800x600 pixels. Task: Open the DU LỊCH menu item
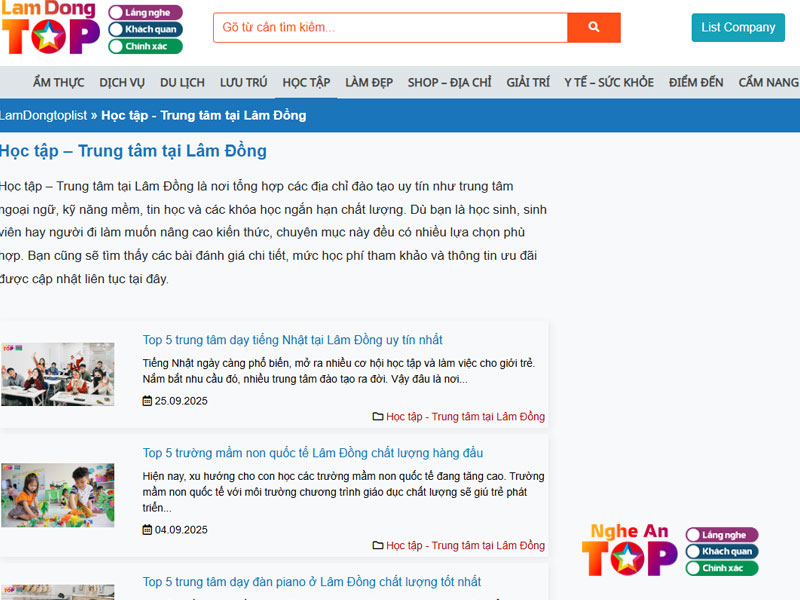[182, 82]
